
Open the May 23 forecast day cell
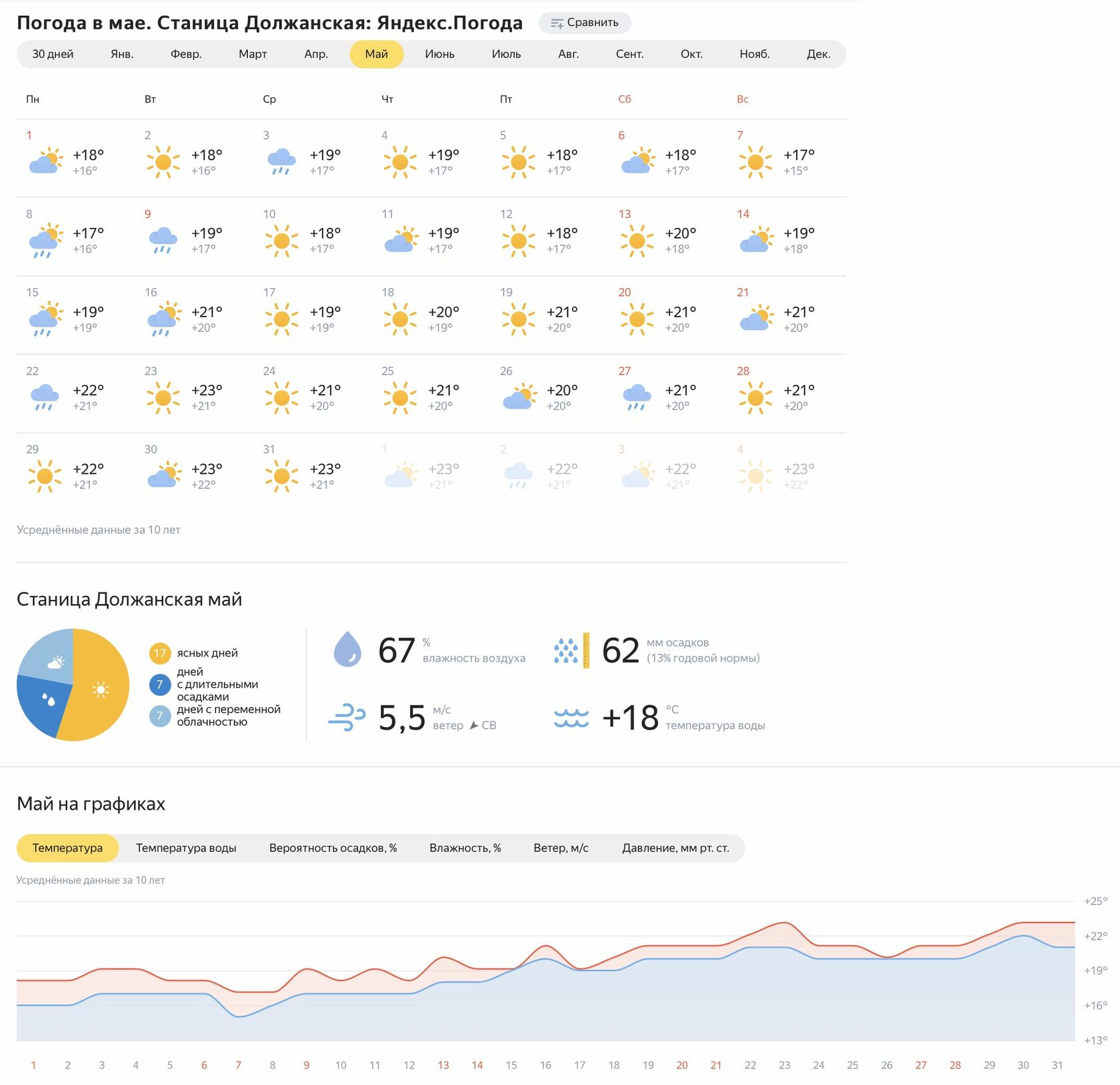(193, 393)
